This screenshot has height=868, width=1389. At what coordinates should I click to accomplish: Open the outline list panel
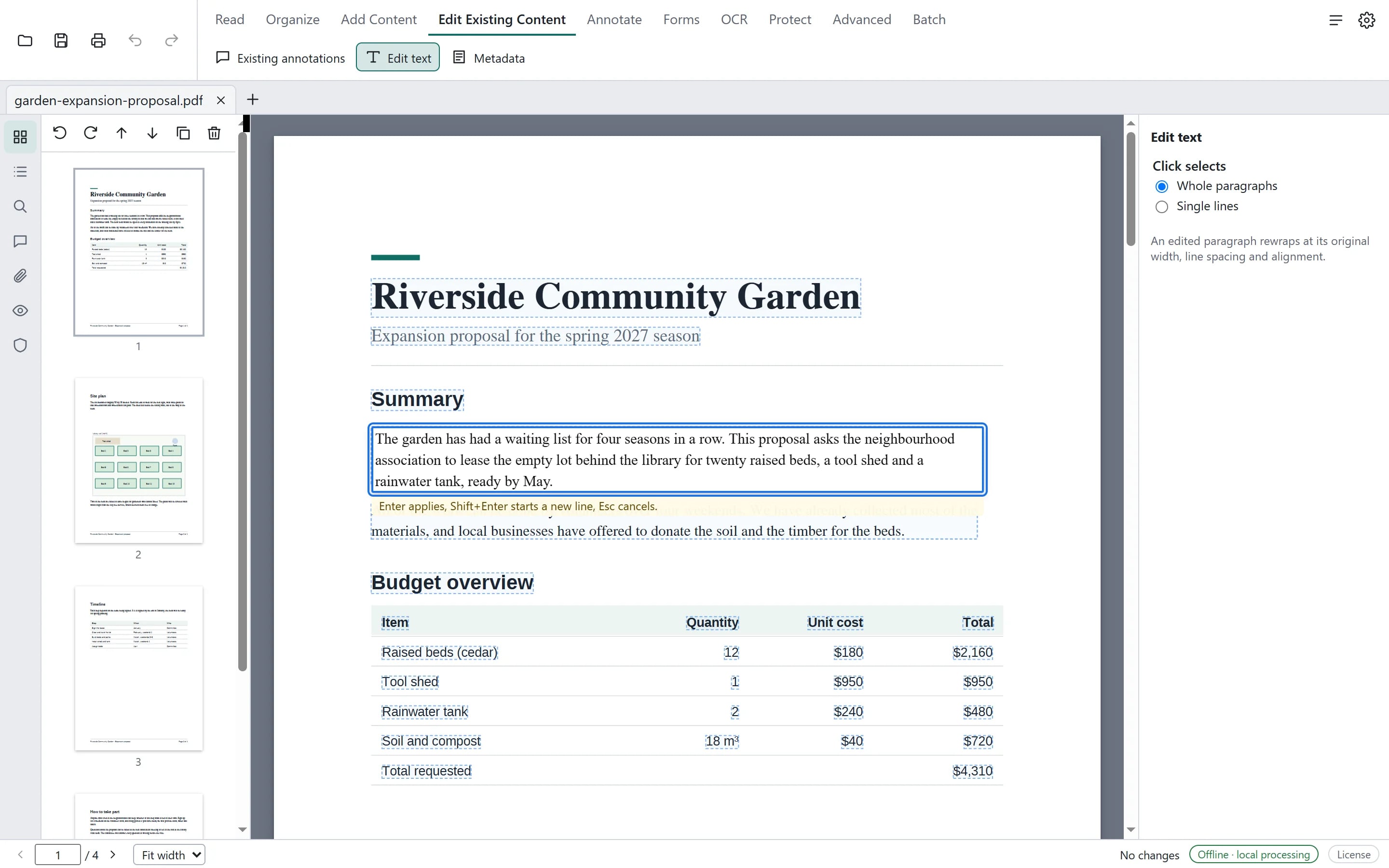click(20, 172)
